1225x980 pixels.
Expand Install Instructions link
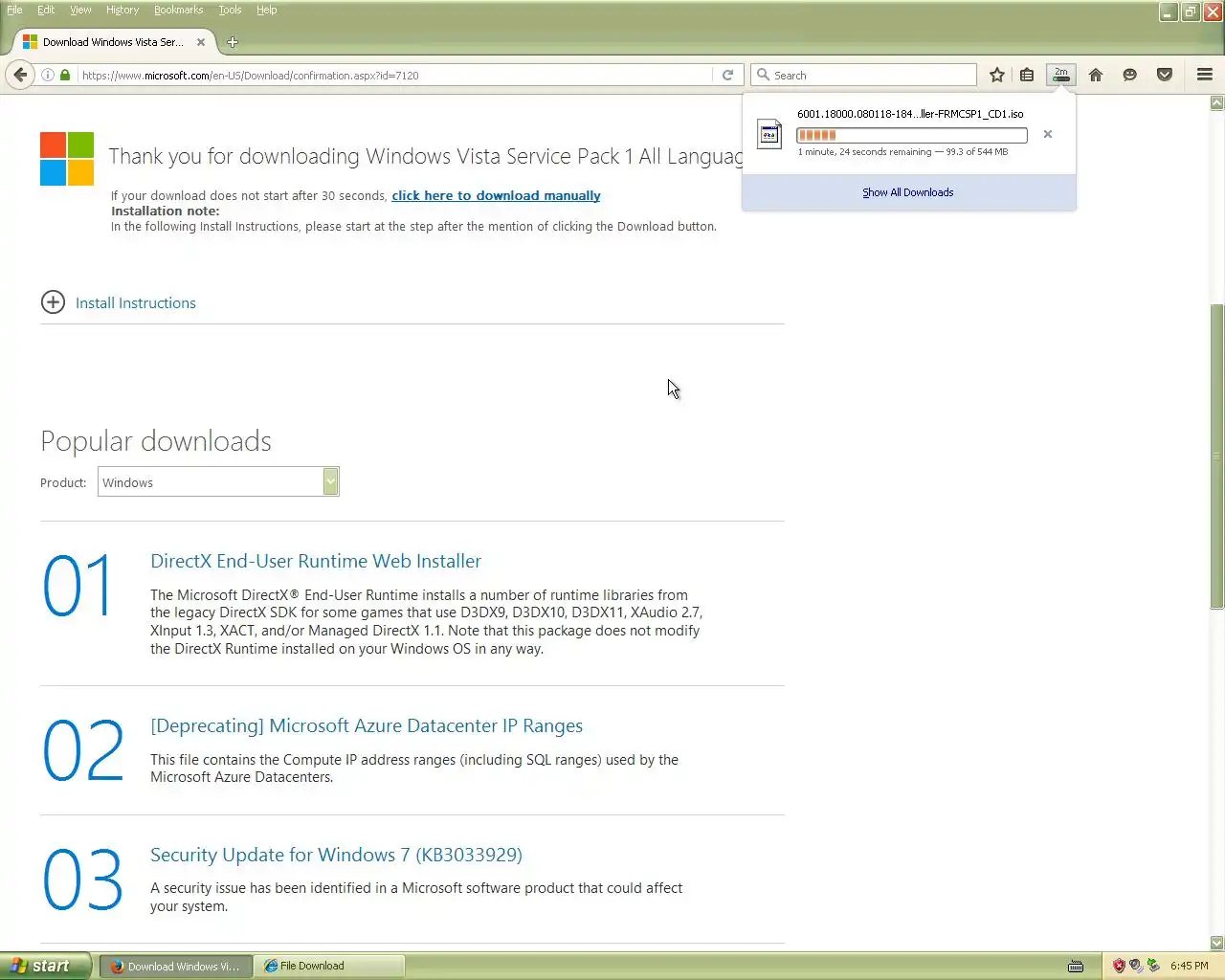point(136,302)
